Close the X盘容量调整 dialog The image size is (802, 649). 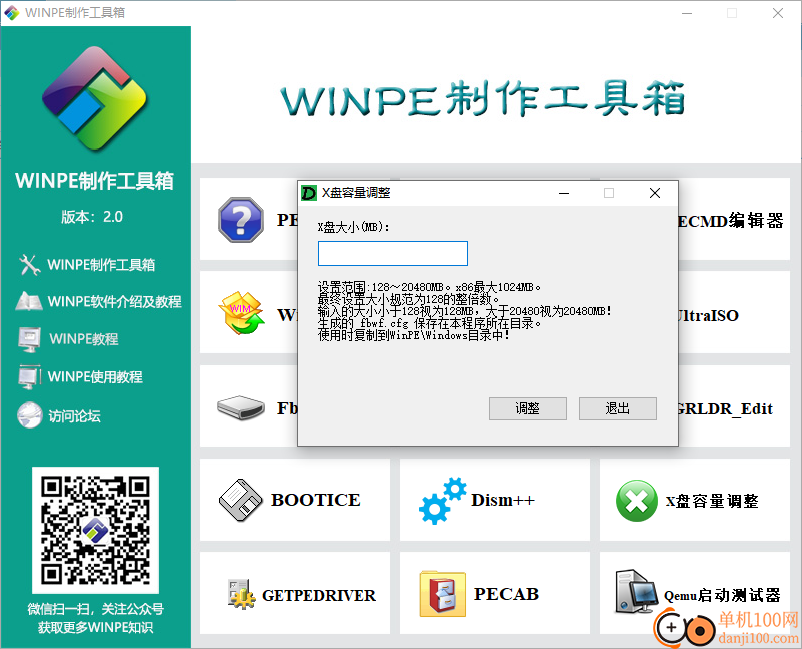point(655,193)
